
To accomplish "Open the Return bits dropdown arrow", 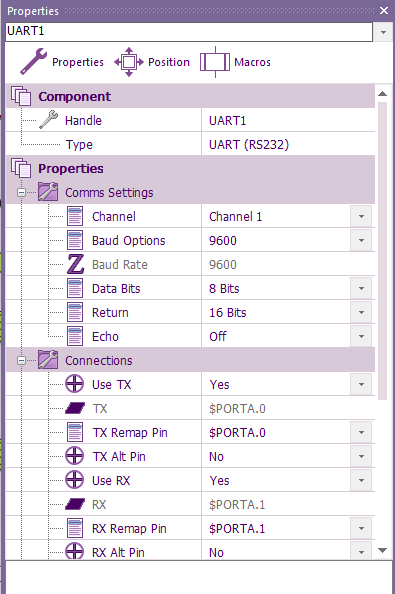I will click(x=361, y=312).
